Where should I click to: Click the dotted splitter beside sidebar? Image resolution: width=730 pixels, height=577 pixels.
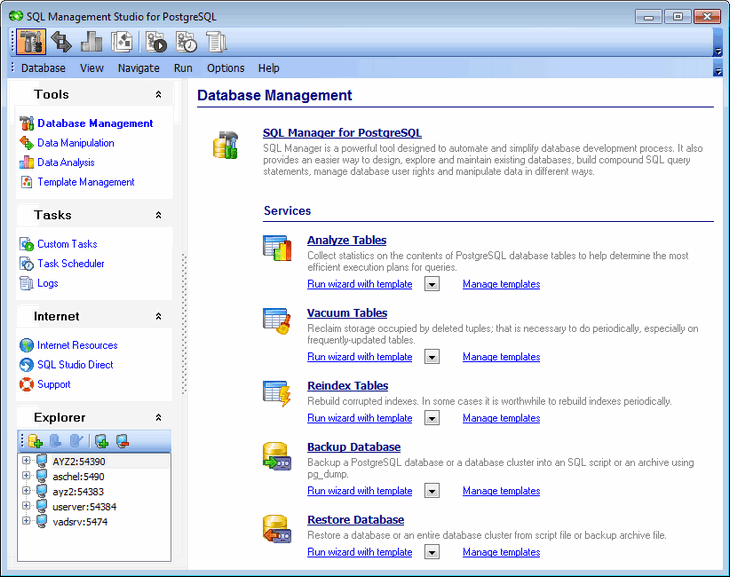(x=184, y=324)
